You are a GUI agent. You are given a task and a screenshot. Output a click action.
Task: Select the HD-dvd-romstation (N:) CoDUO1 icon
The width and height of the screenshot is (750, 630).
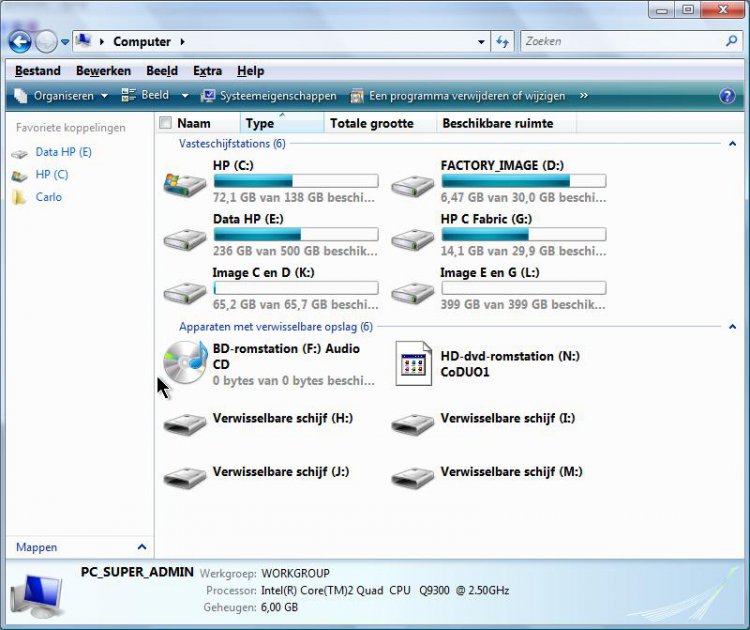click(413, 364)
